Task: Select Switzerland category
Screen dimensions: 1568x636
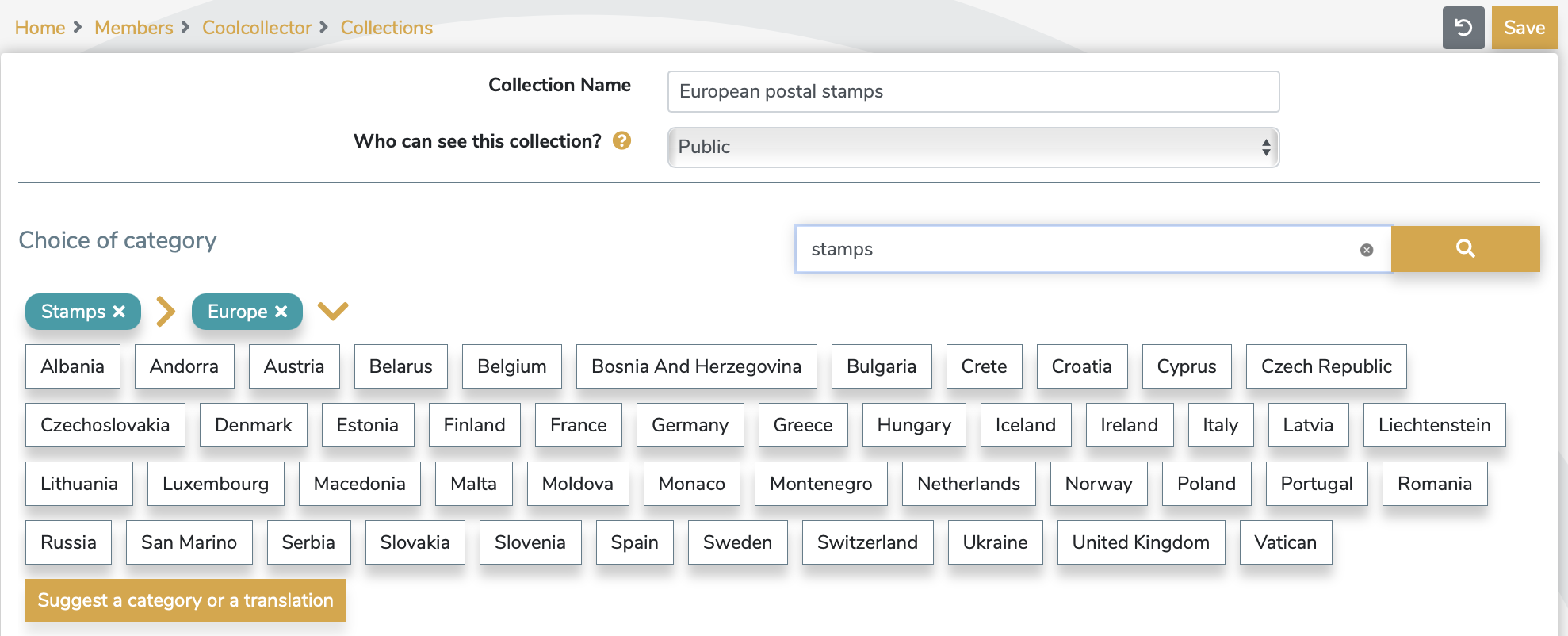Action: [867, 542]
